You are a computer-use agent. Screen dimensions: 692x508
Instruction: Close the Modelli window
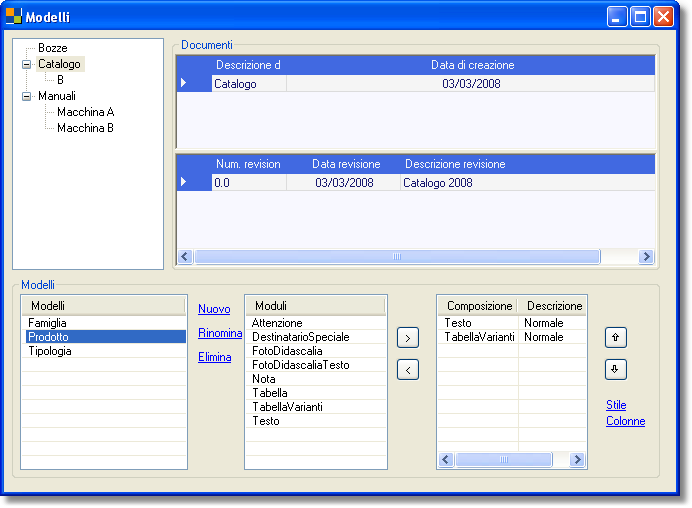tap(663, 17)
